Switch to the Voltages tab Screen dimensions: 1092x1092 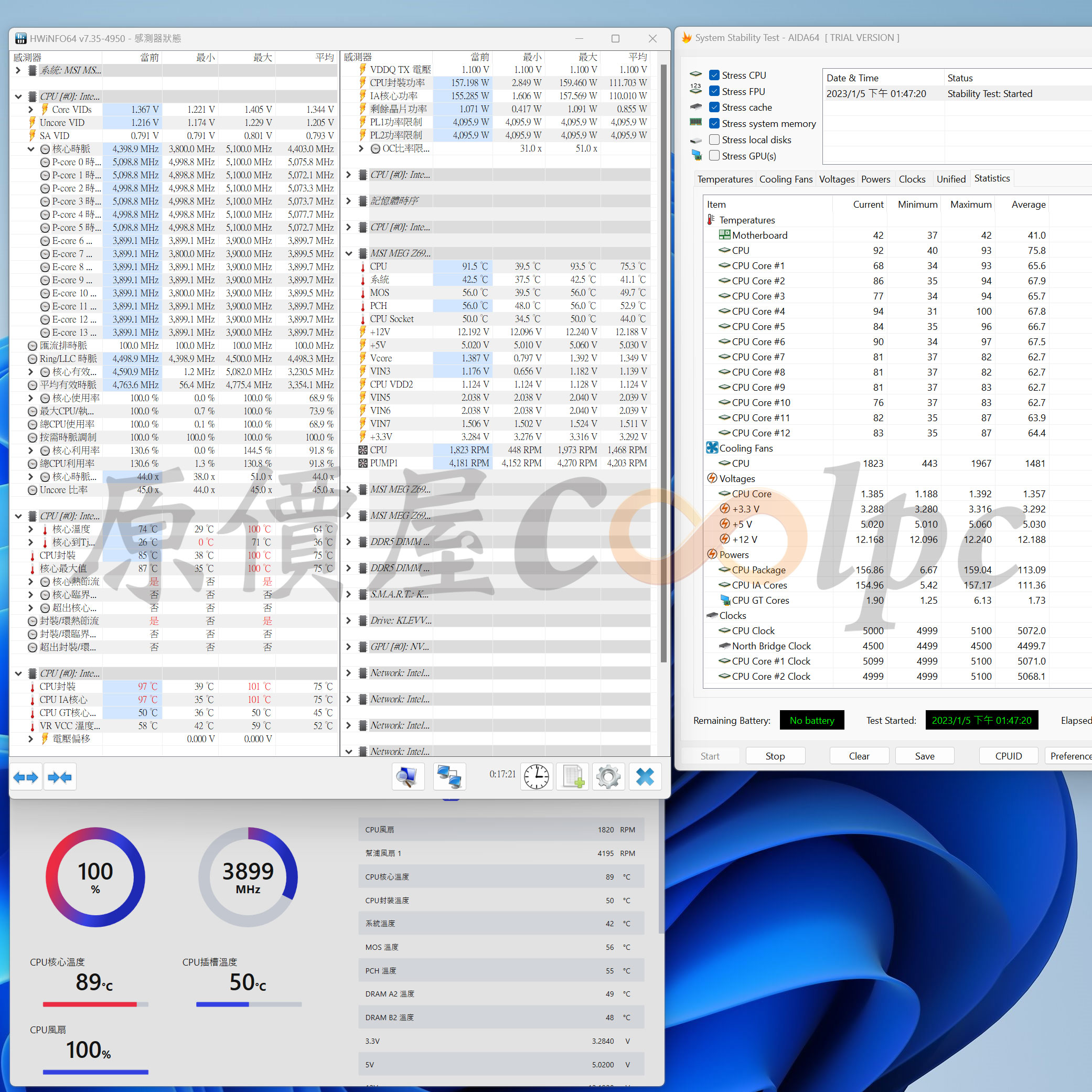[837, 179]
